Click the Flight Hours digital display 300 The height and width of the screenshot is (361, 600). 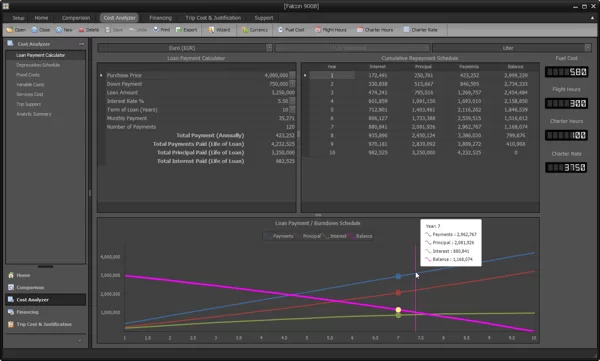[x=566, y=103]
